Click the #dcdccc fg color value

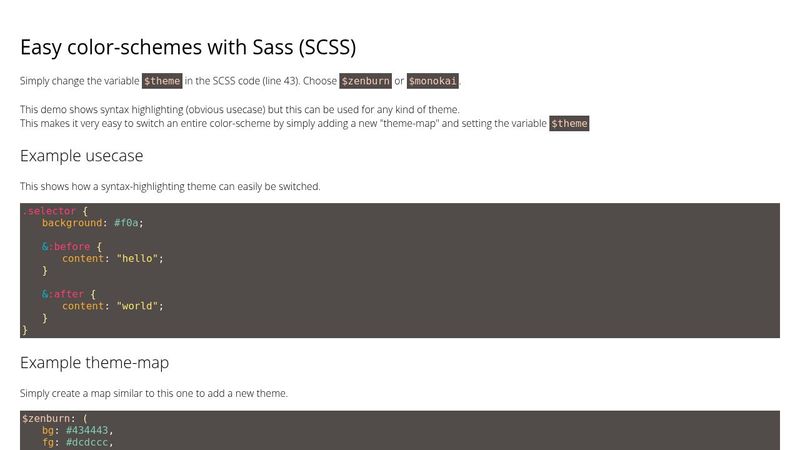click(89, 442)
